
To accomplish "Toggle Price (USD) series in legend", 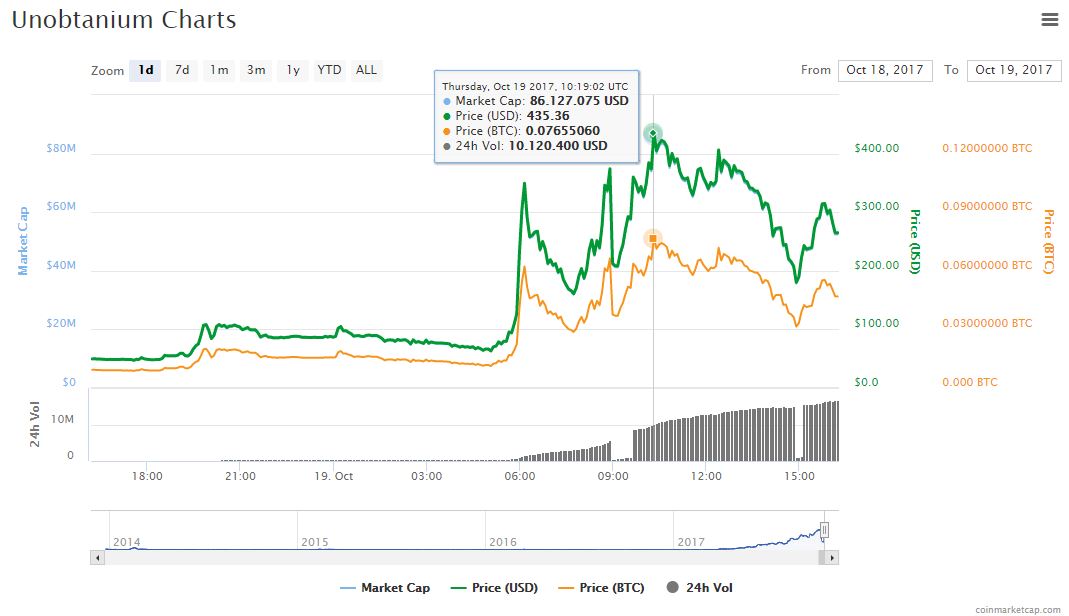I will [x=494, y=587].
